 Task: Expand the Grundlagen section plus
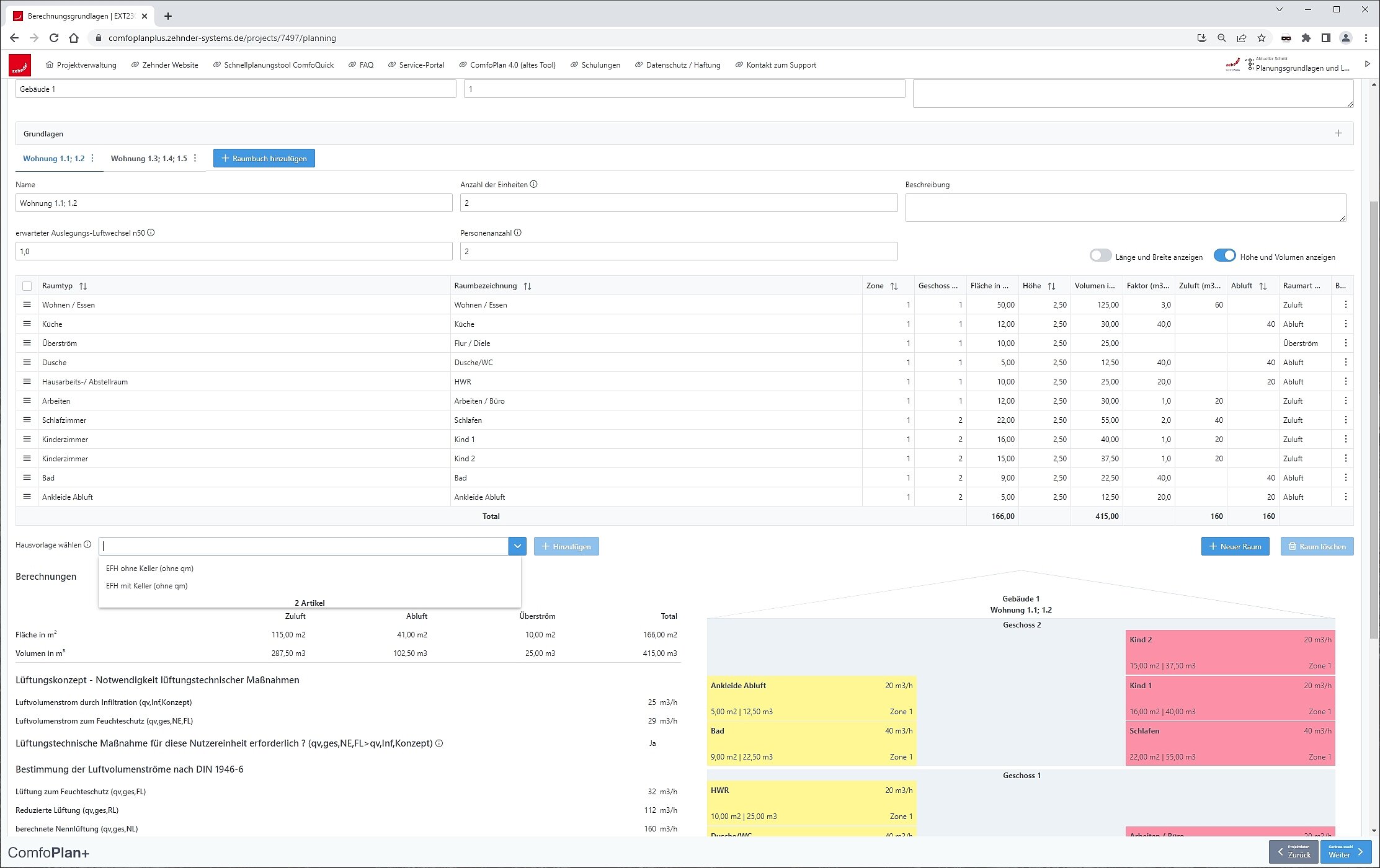click(x=1338, y=133)
